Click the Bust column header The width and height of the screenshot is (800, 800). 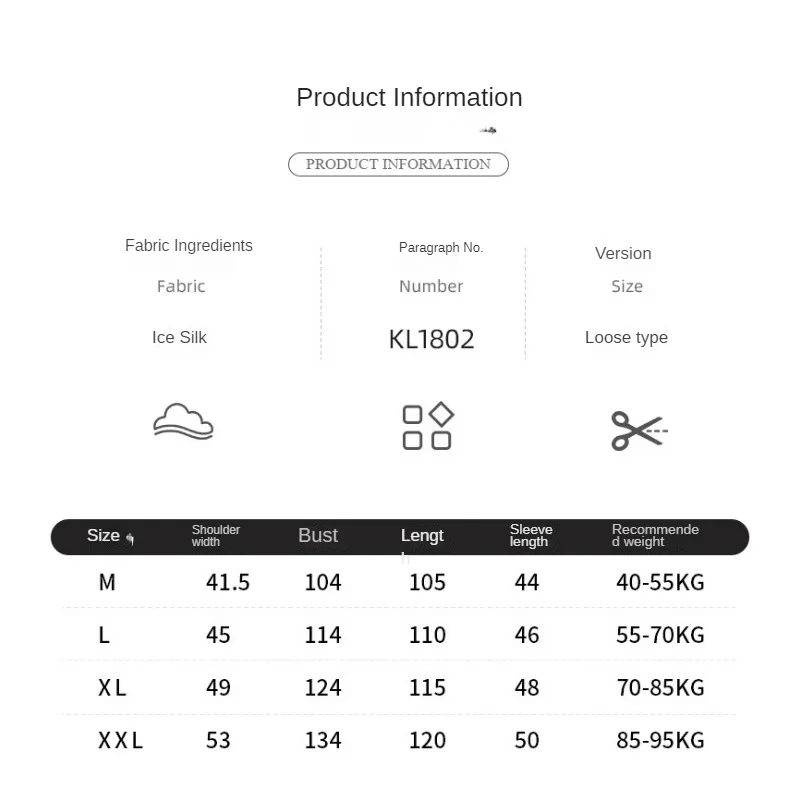[x=318, y=536]
